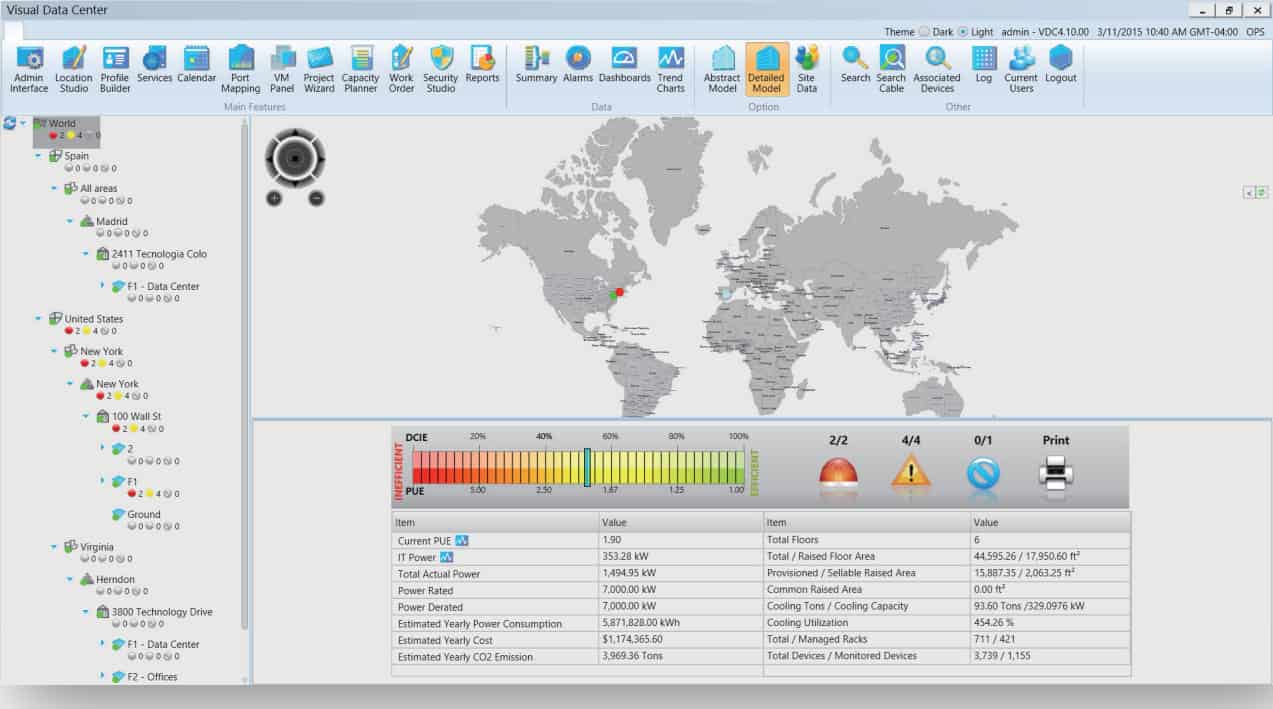Open the Alarms view
The width and height of the screenshot is (1273, 709).
point(578,65)
